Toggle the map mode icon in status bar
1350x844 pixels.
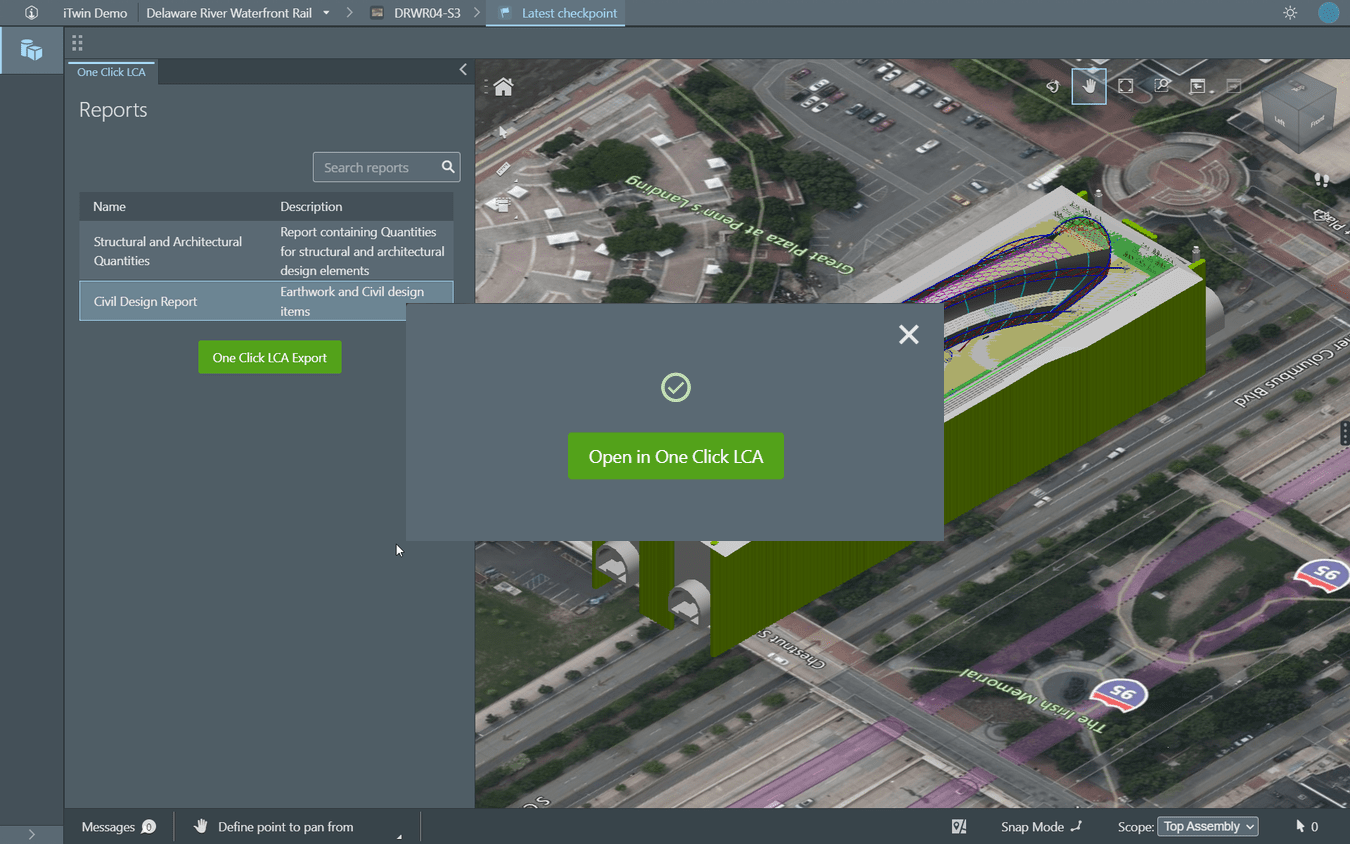tap(958, 826)
